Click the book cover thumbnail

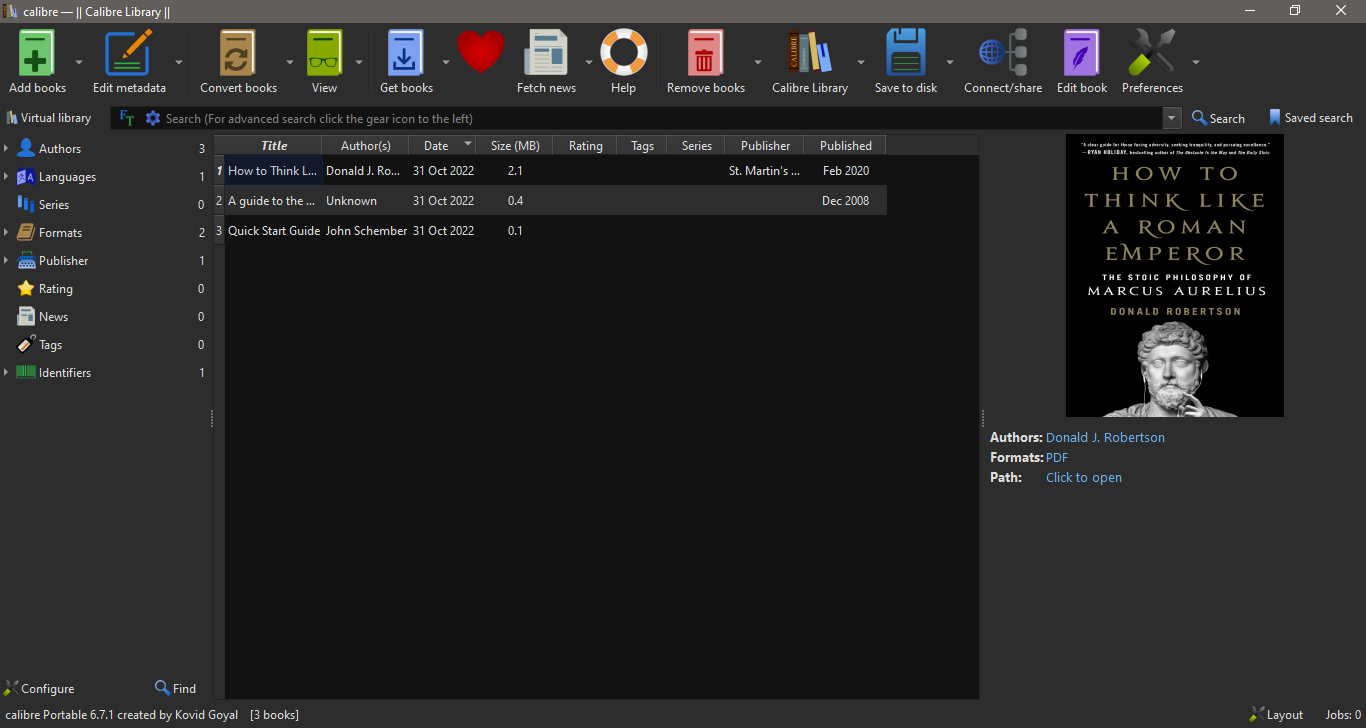1174,275
